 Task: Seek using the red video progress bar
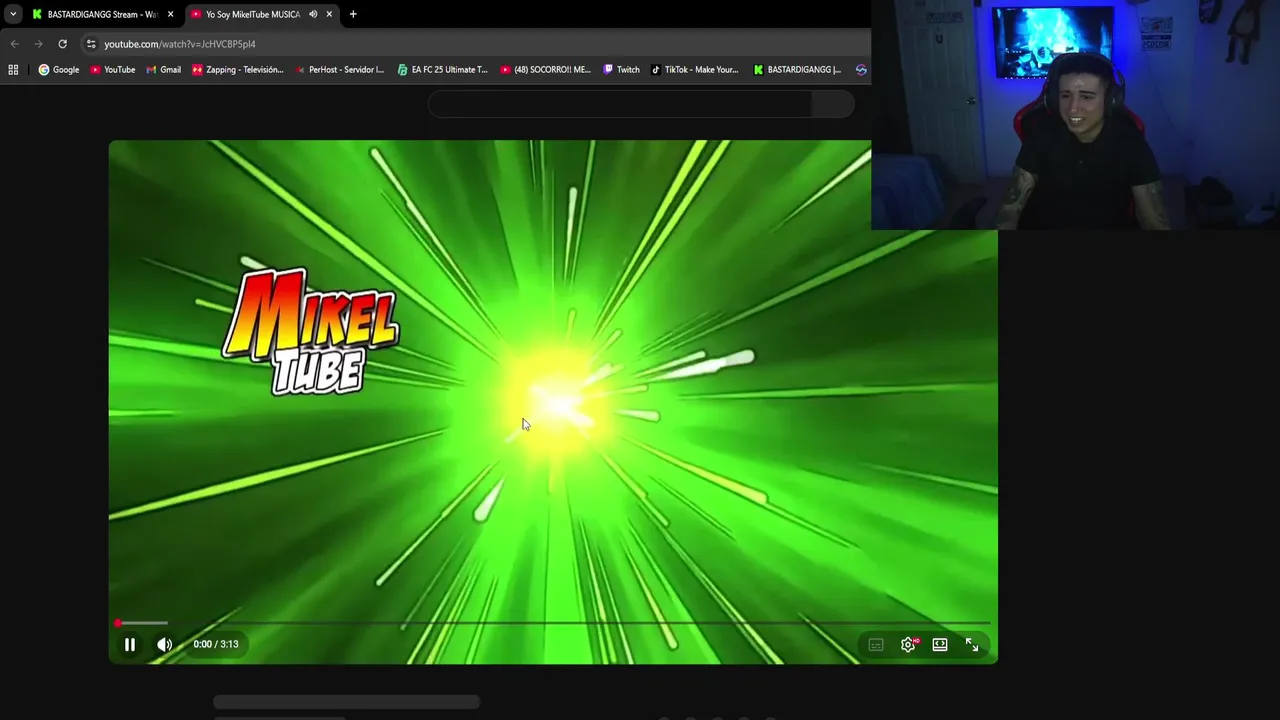click(553, 623)
